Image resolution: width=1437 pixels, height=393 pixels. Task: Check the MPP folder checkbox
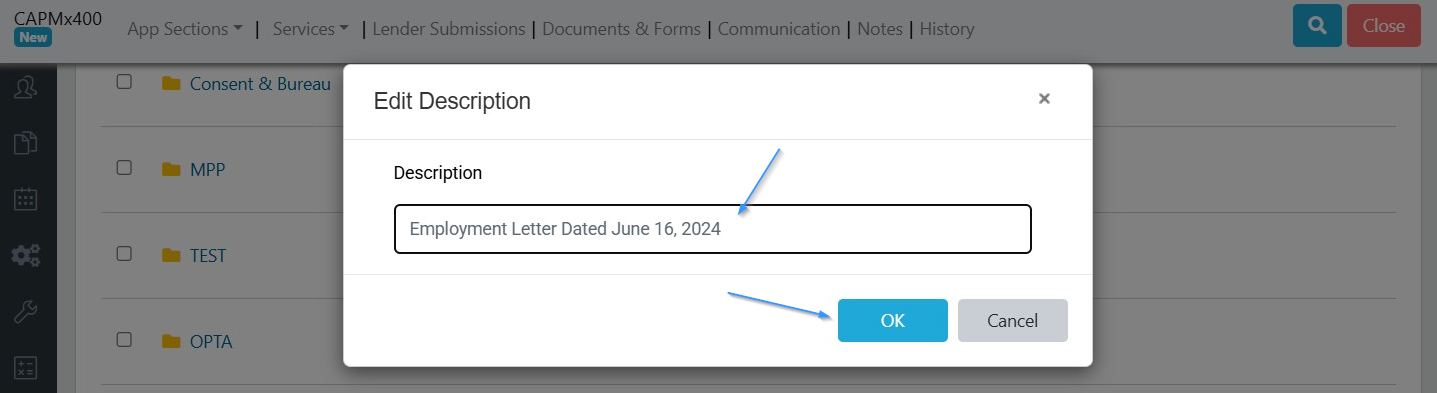(124, 167)
